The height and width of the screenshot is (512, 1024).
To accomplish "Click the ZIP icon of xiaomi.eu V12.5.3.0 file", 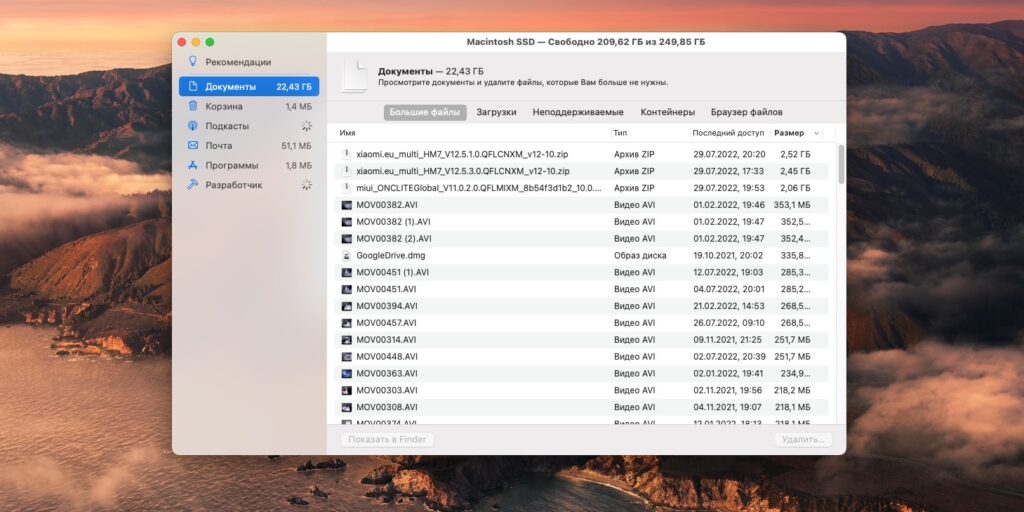I will click(347, 171).
